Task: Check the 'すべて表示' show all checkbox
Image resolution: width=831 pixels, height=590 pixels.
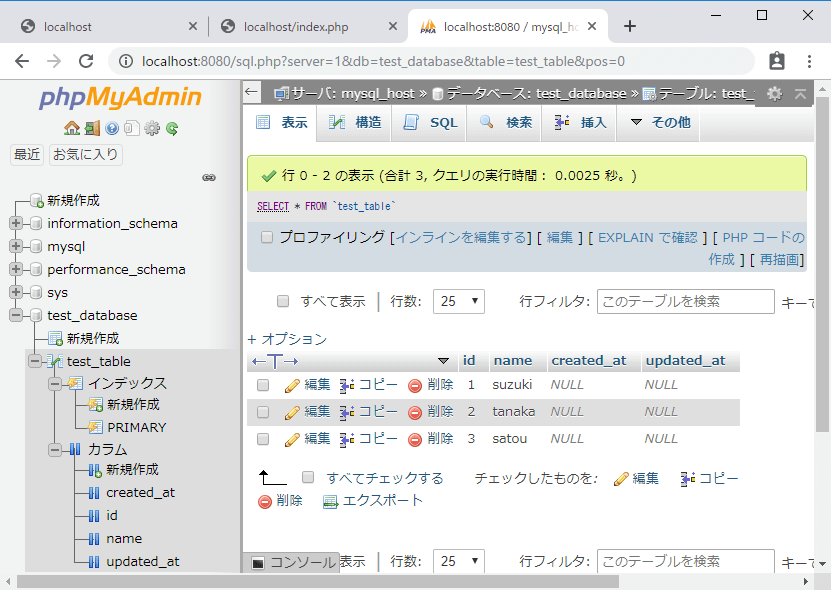Action: click(283, 302)
